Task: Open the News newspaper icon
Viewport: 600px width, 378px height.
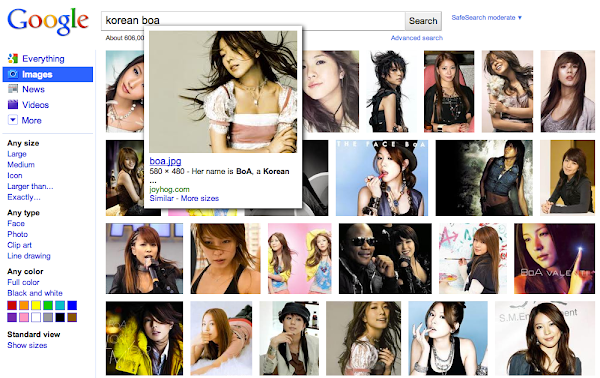Action: (13, 89)
